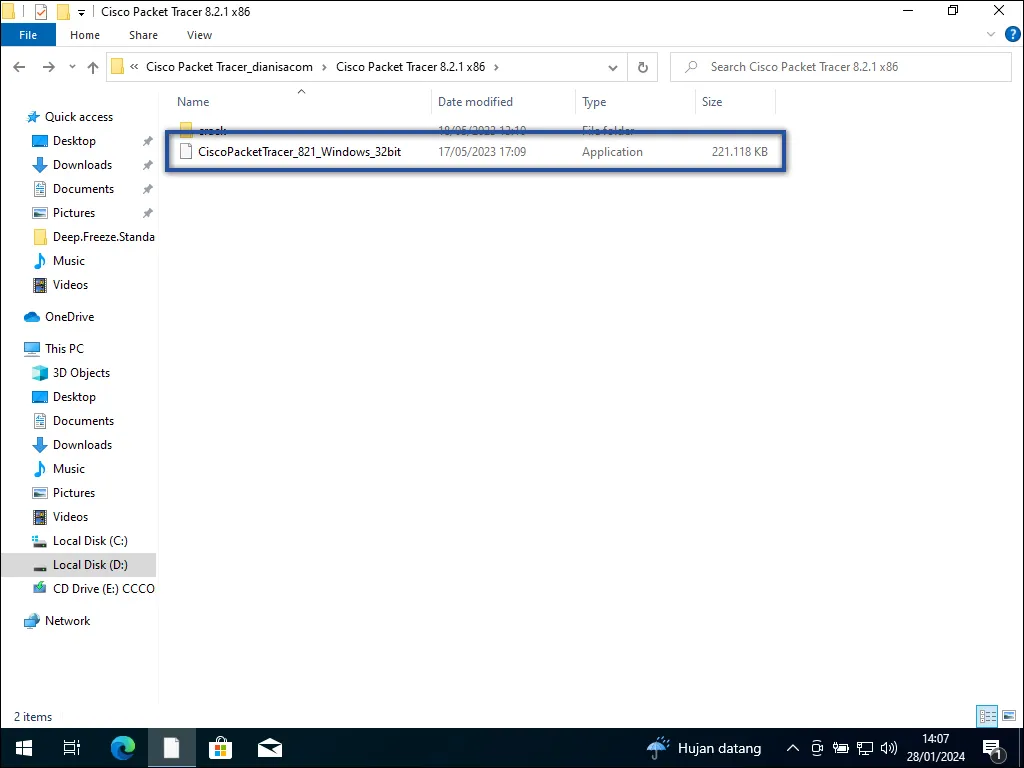The height and width of the screenshot is (768, 1024).
Task: Click the Refresh button beside address bar
Action: pos(643,67)
